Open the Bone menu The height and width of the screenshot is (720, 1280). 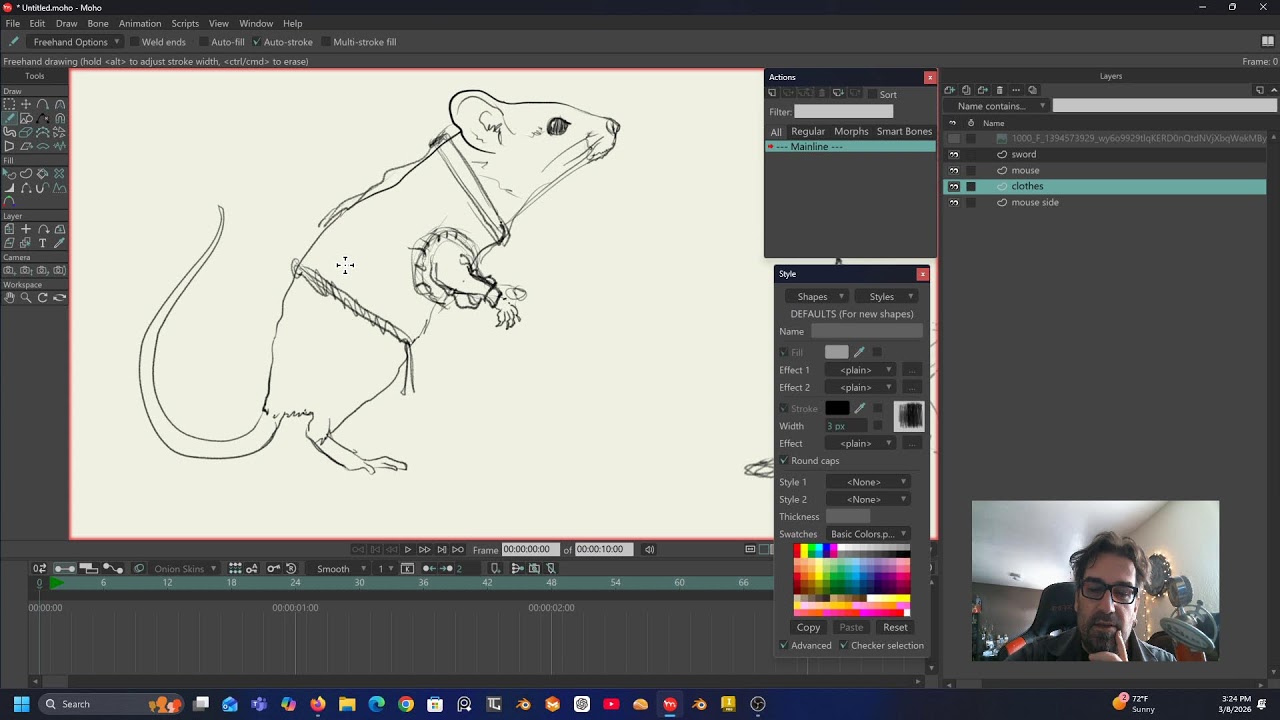coord(98,23)
